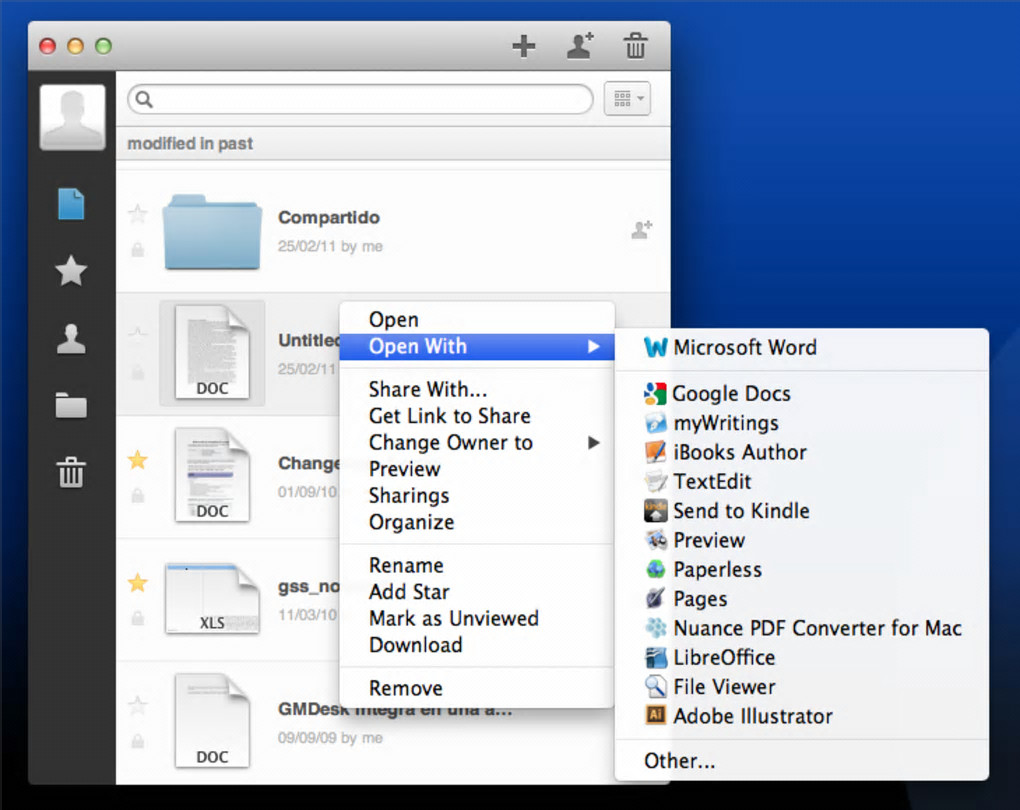Toggle the star on GMDesk document row
Viewport: 1020px width, 810px height.
138,705
